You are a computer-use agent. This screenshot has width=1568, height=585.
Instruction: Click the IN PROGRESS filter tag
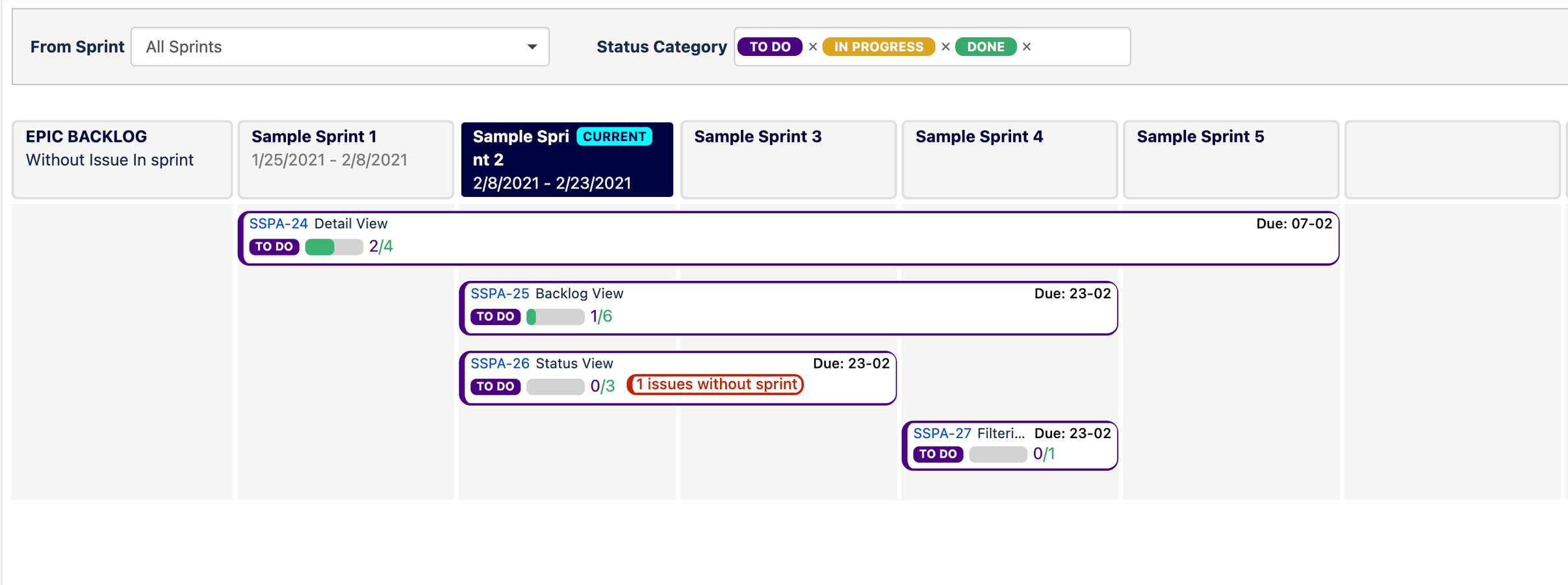click(x=879, y=47)
